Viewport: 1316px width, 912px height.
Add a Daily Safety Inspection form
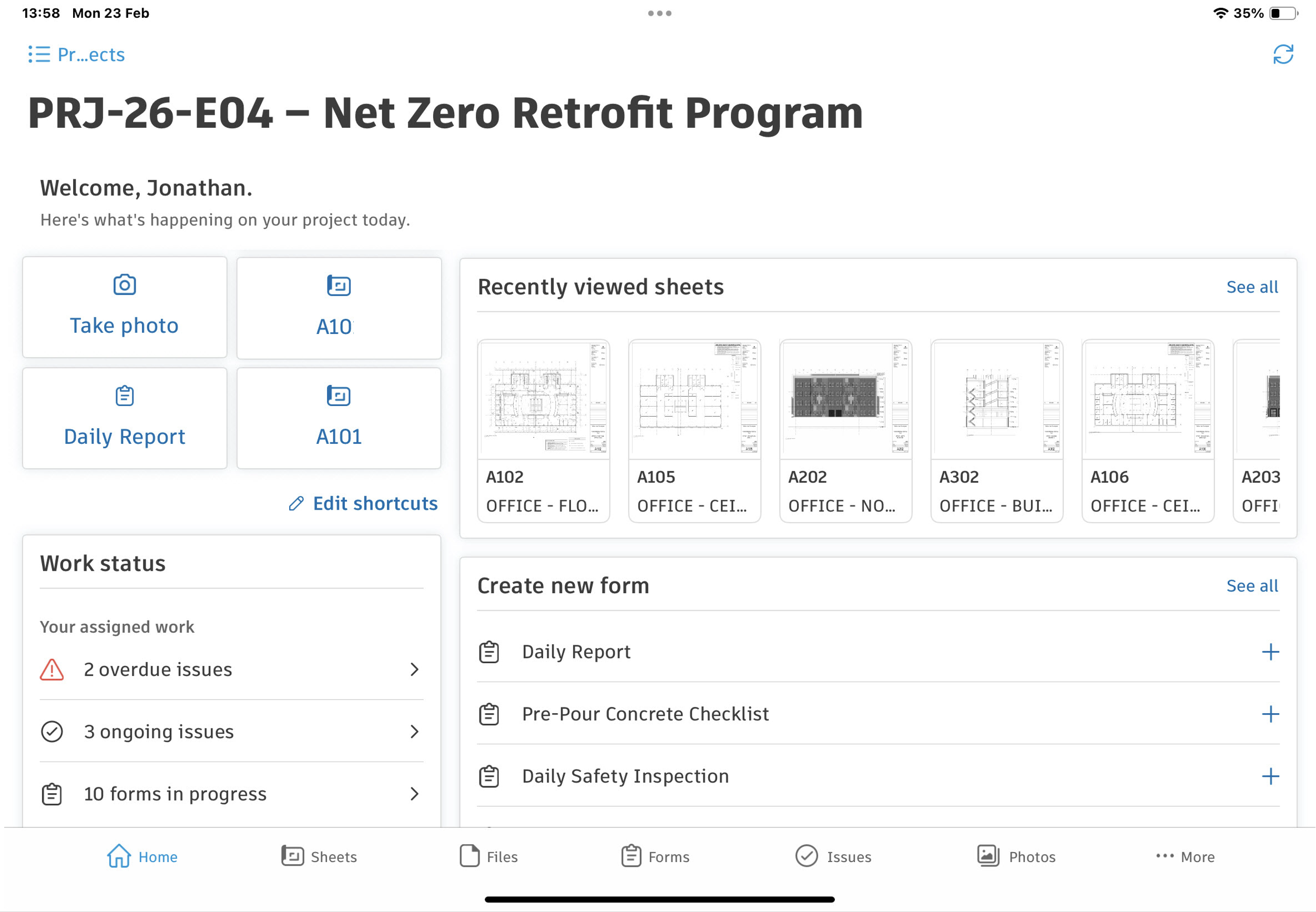pos(1270,777)
